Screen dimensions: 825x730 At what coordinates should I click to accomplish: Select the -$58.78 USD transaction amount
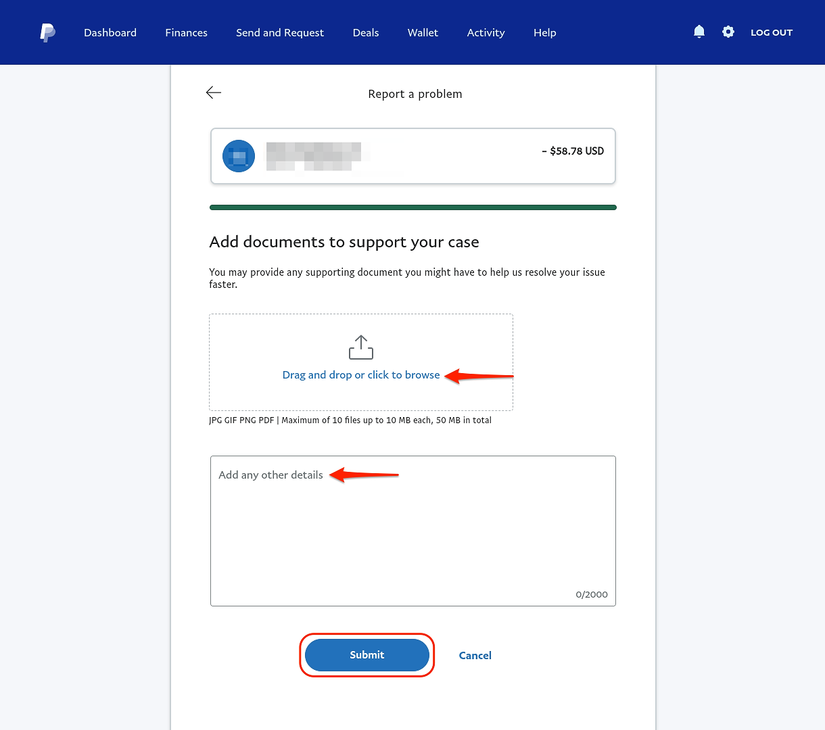(573, 152)
